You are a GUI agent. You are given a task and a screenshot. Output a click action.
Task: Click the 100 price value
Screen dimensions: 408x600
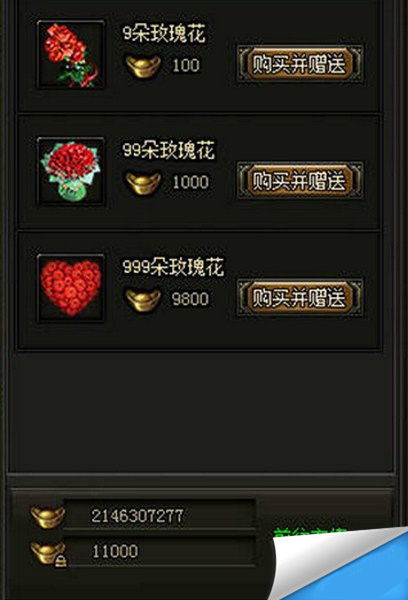coord(186,65)
